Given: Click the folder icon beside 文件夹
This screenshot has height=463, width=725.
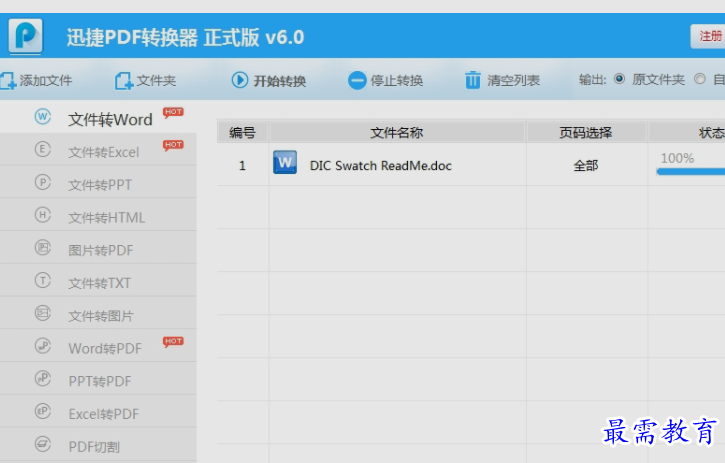Looking at the screenshot, I should pyautogui.click(x=124, y=81).
